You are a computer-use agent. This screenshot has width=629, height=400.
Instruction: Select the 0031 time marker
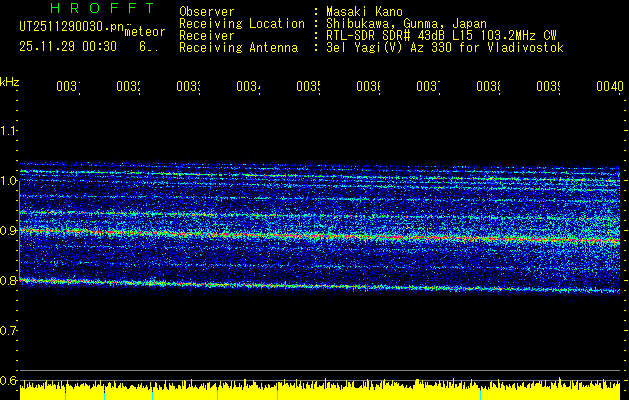(x=68, y=86)
